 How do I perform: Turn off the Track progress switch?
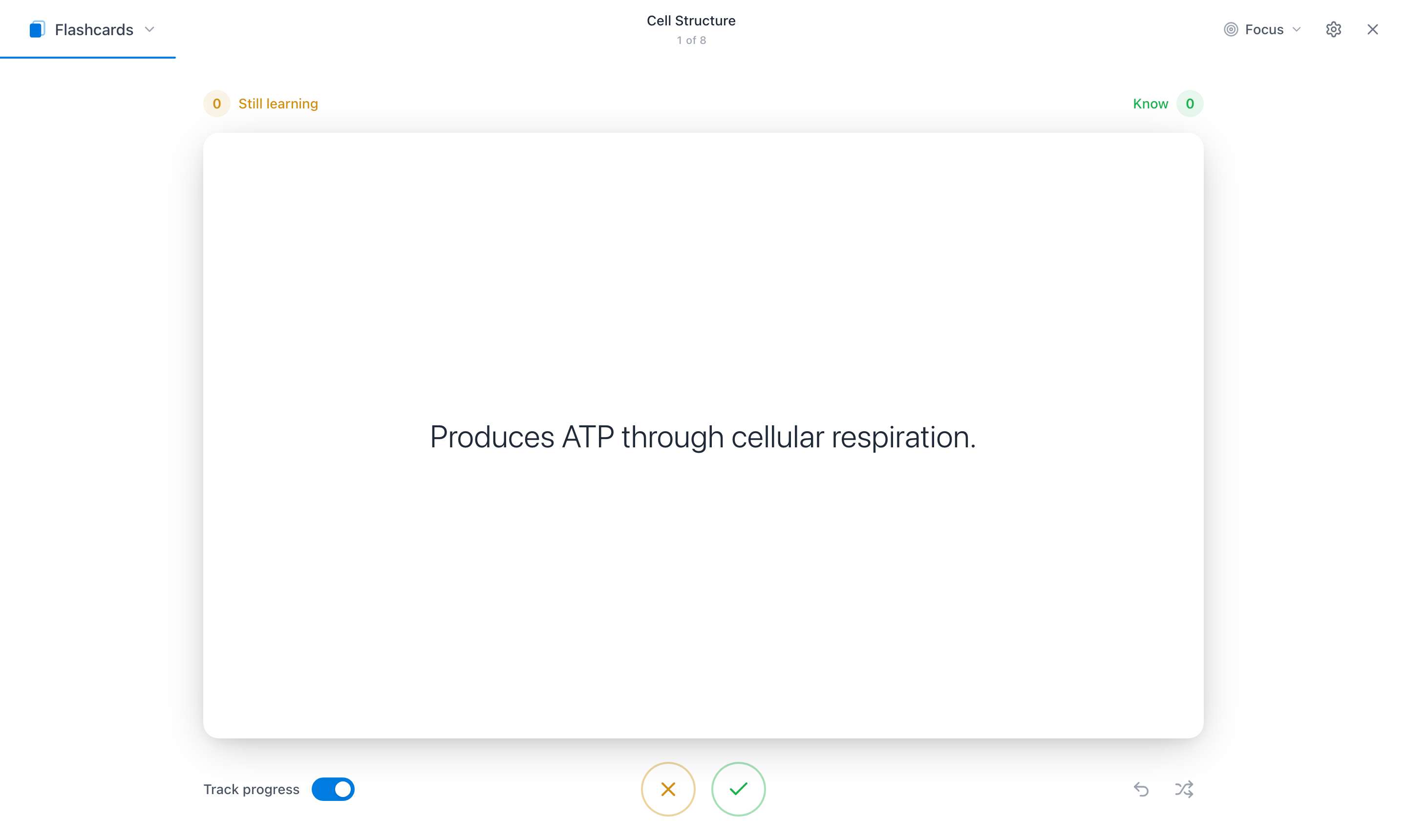point(333,789)
